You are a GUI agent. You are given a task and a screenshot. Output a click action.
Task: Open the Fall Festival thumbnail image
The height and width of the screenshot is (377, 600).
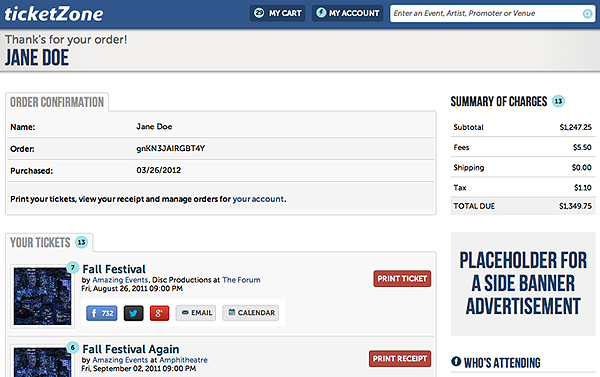pyautogui.click(x=42, y=296)
